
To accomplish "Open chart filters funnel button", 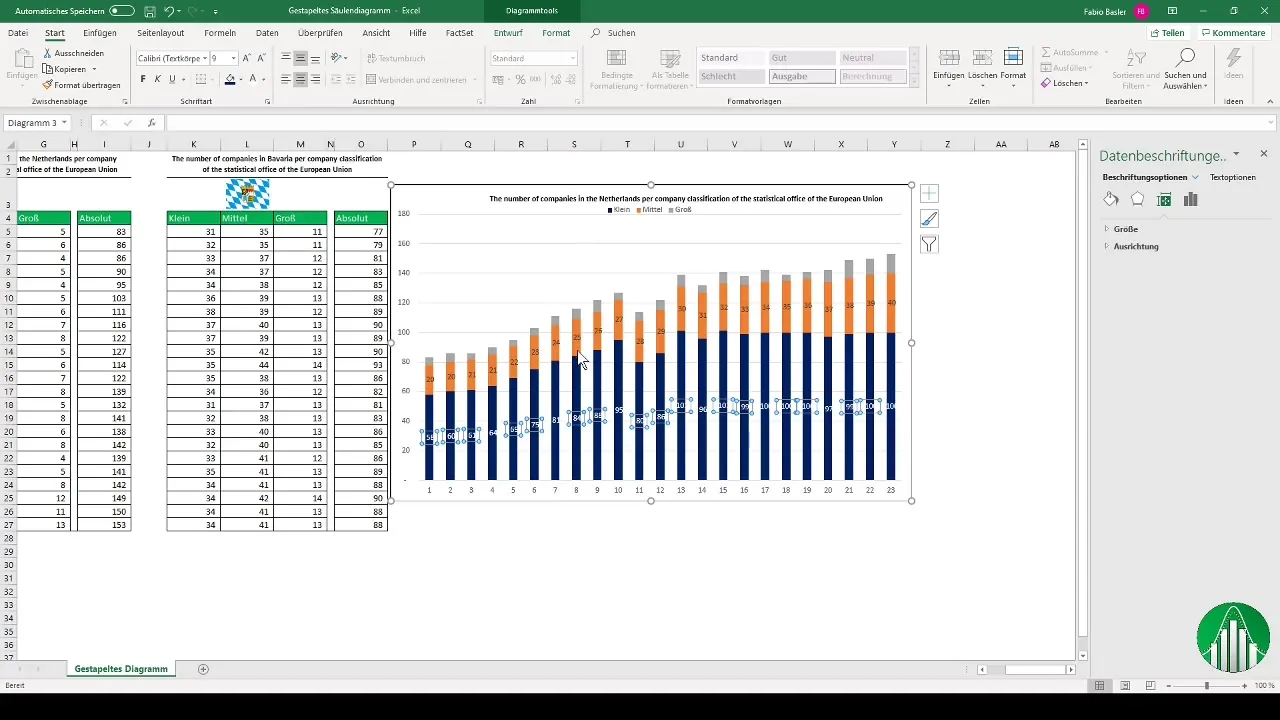I will [929, 244].
